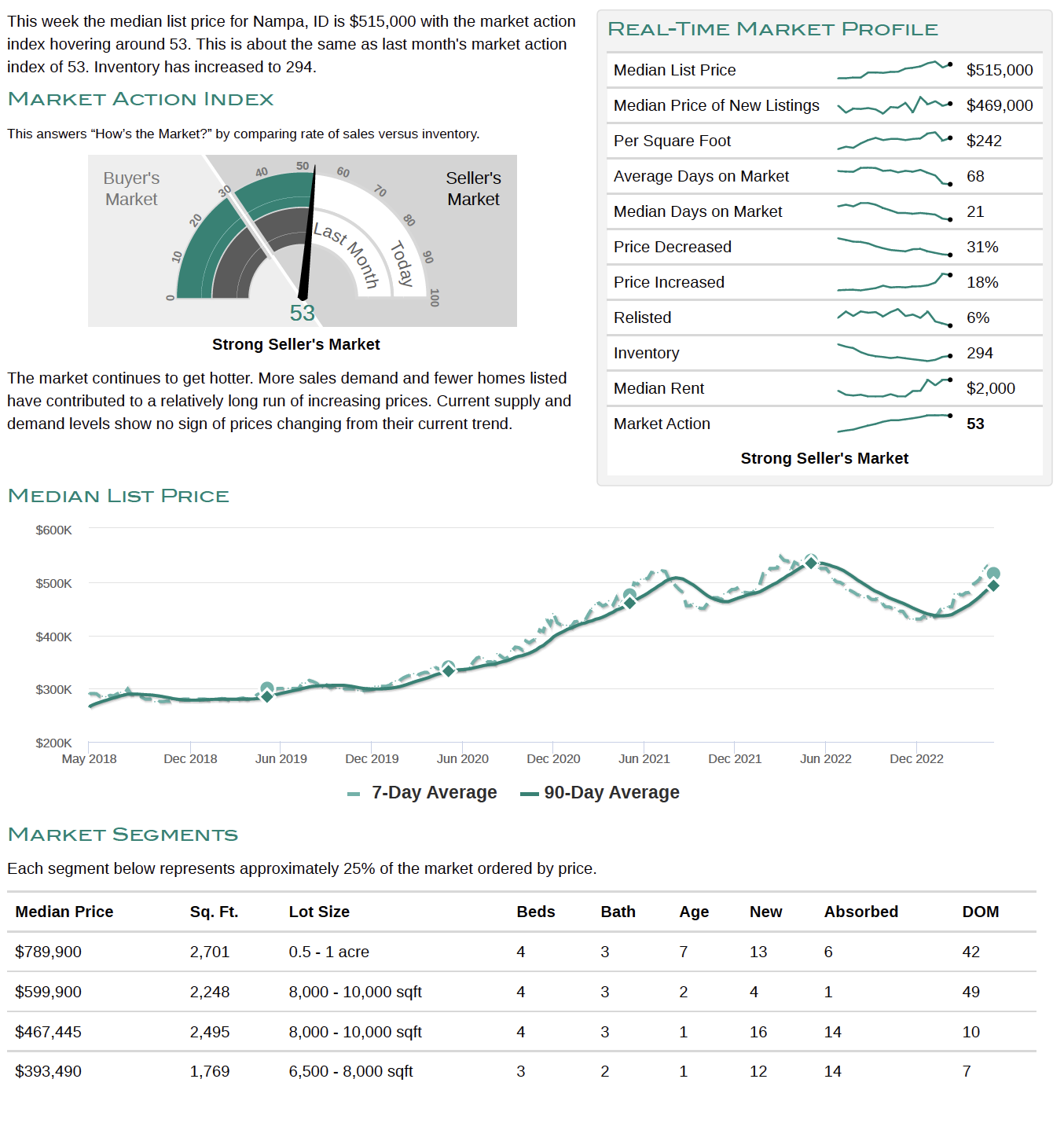
Task: Toggle the 7-Day Average legend entry
Action: (x=422, y=792)
